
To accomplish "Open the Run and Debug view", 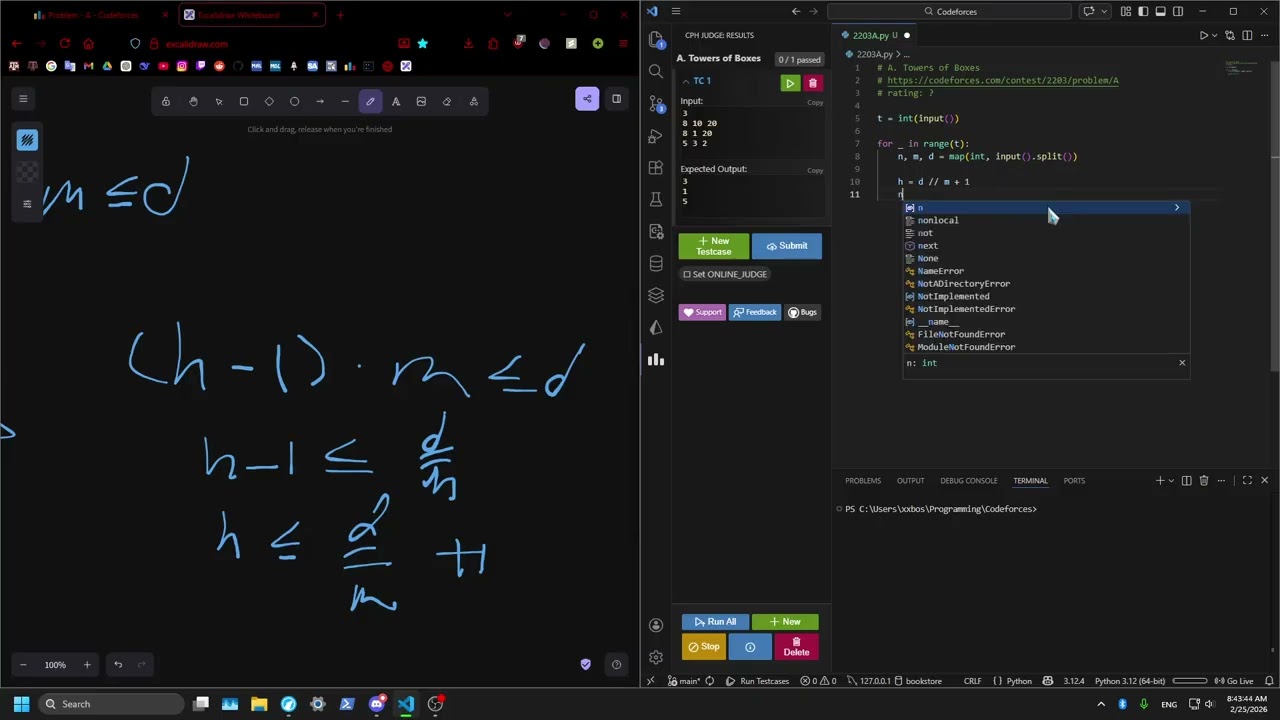I will [x=656, y=135].
